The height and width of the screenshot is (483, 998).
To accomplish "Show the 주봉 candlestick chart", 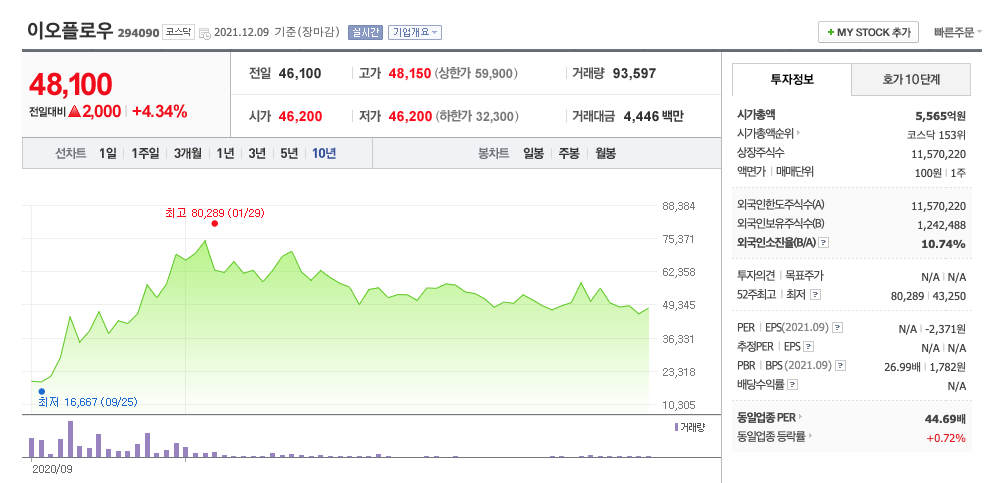I will click(x=569, y=153).
